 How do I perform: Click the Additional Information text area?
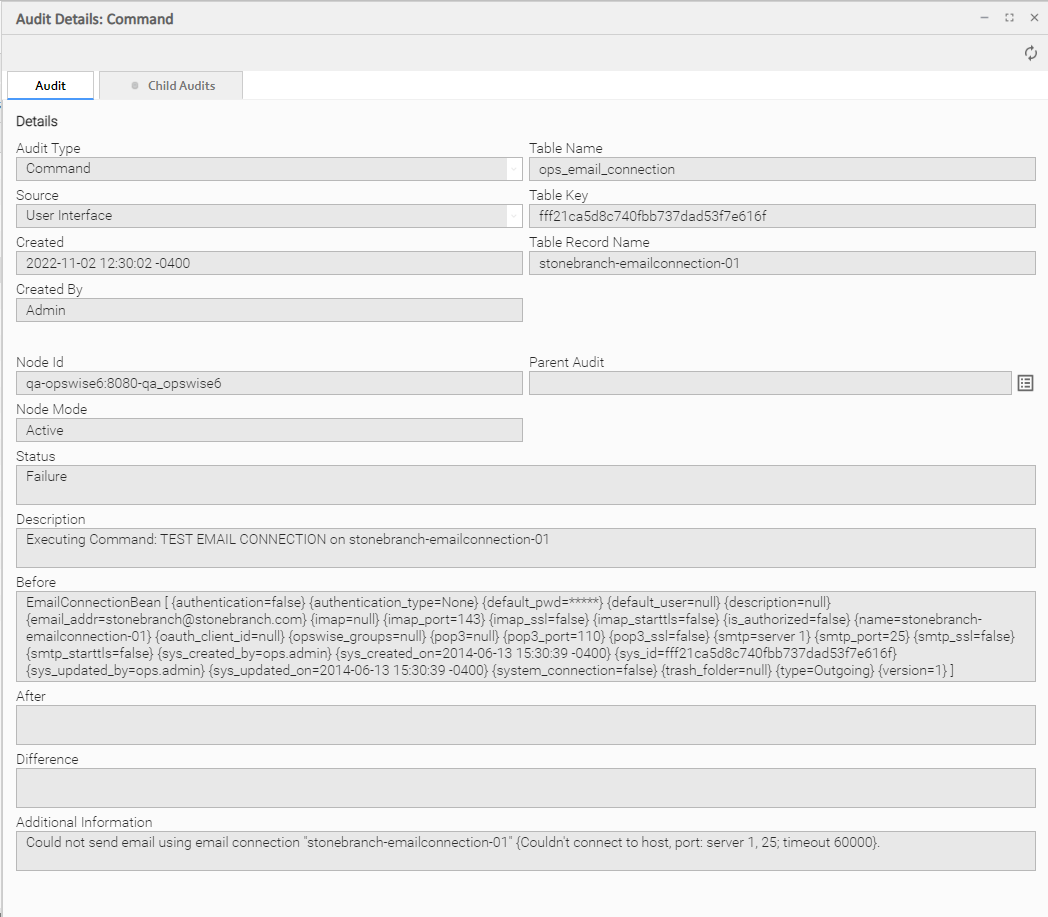525,851
